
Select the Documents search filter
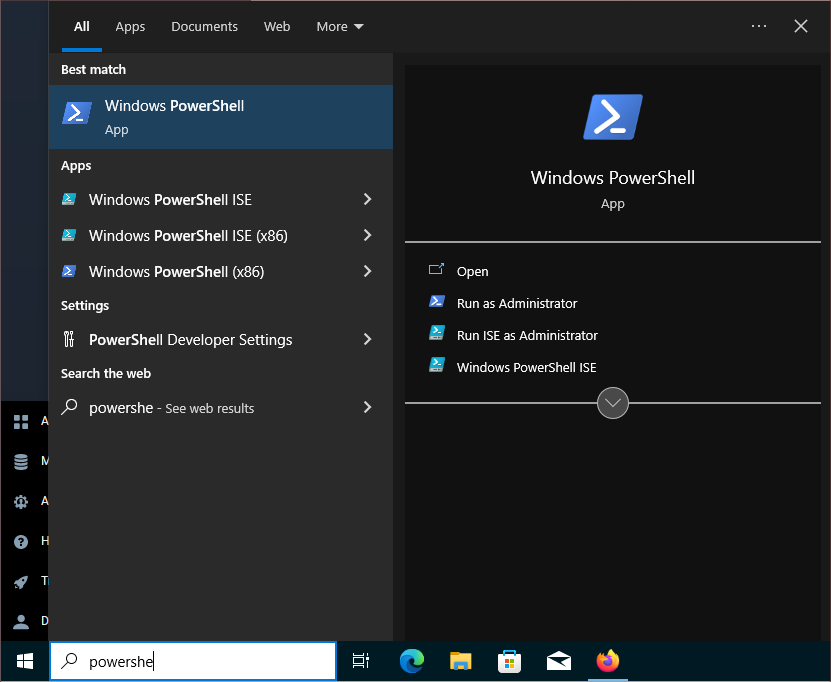(x=204, y=26)
